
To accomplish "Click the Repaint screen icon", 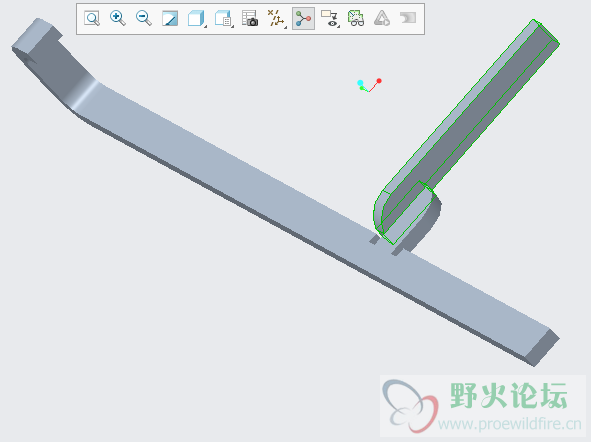I will [170, 18].
